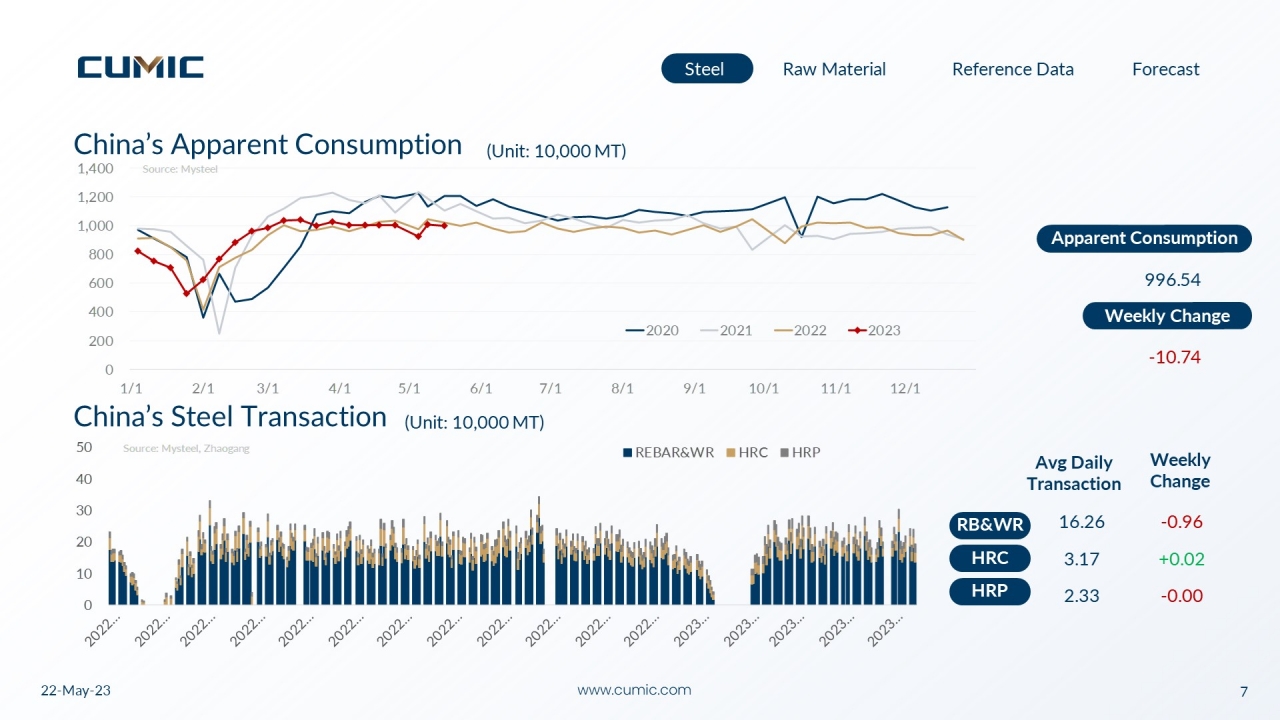
Task: Open the www.cumic.com link
Action: pyautogui.click(x=634, y=690)
